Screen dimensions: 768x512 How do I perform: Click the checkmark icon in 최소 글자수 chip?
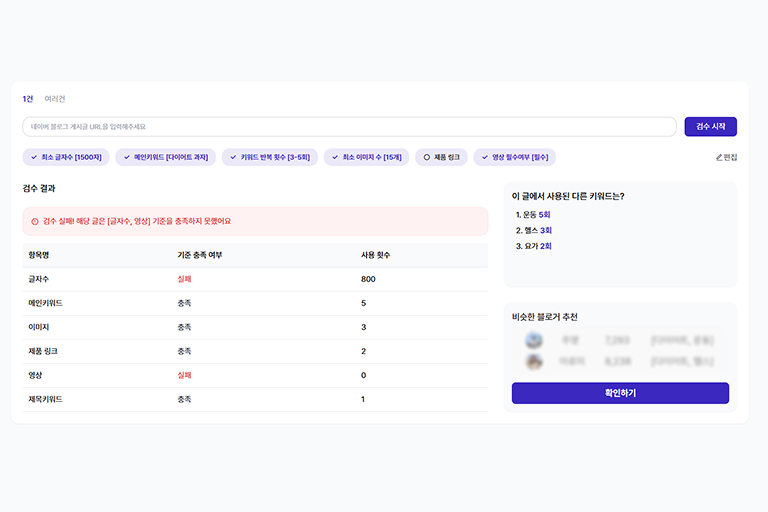point(34,157)
